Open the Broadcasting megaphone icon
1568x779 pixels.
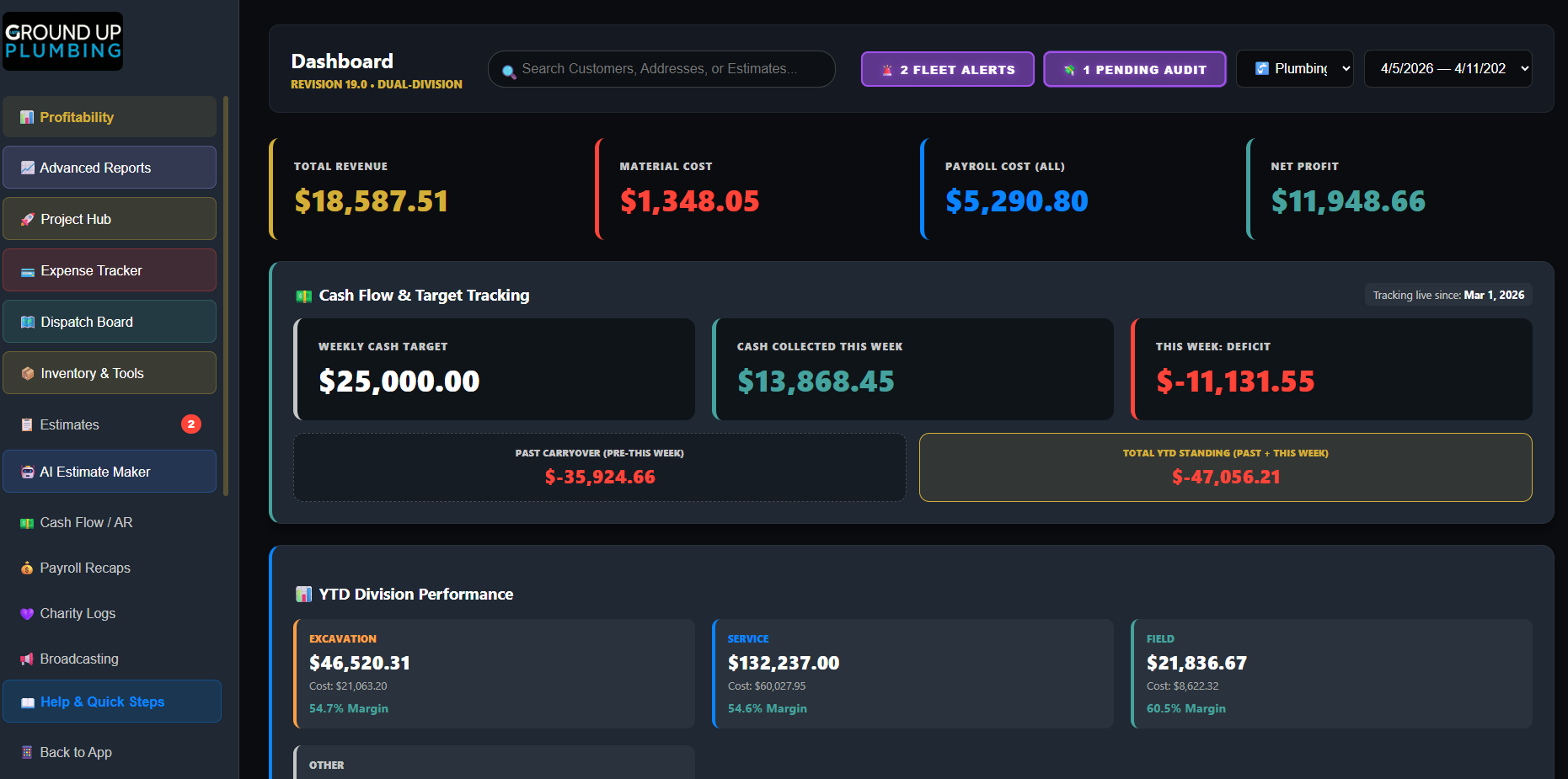pyautogui.click(x=26, y=659)
